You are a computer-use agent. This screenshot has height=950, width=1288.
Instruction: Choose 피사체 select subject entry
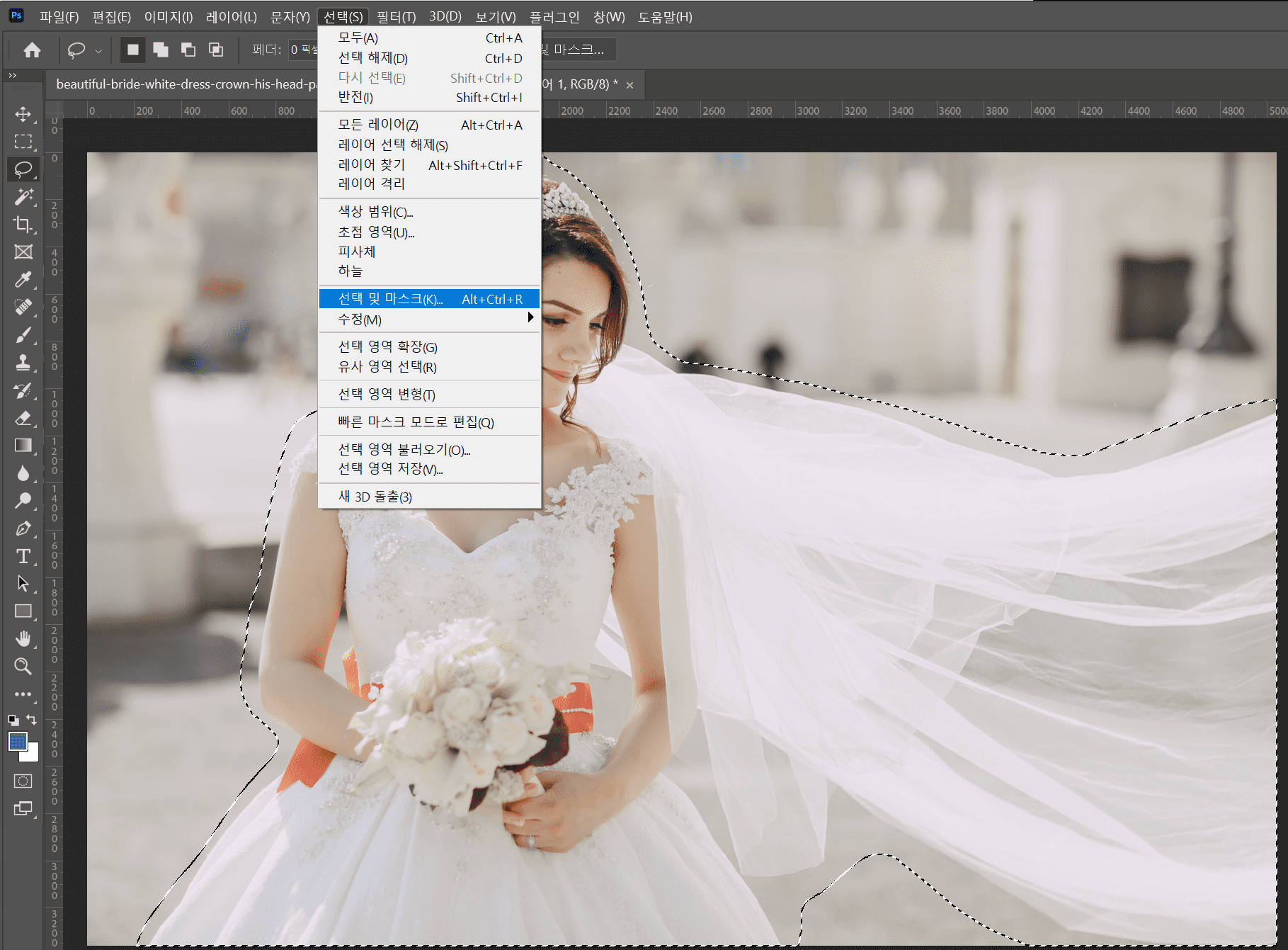(429, 251)
